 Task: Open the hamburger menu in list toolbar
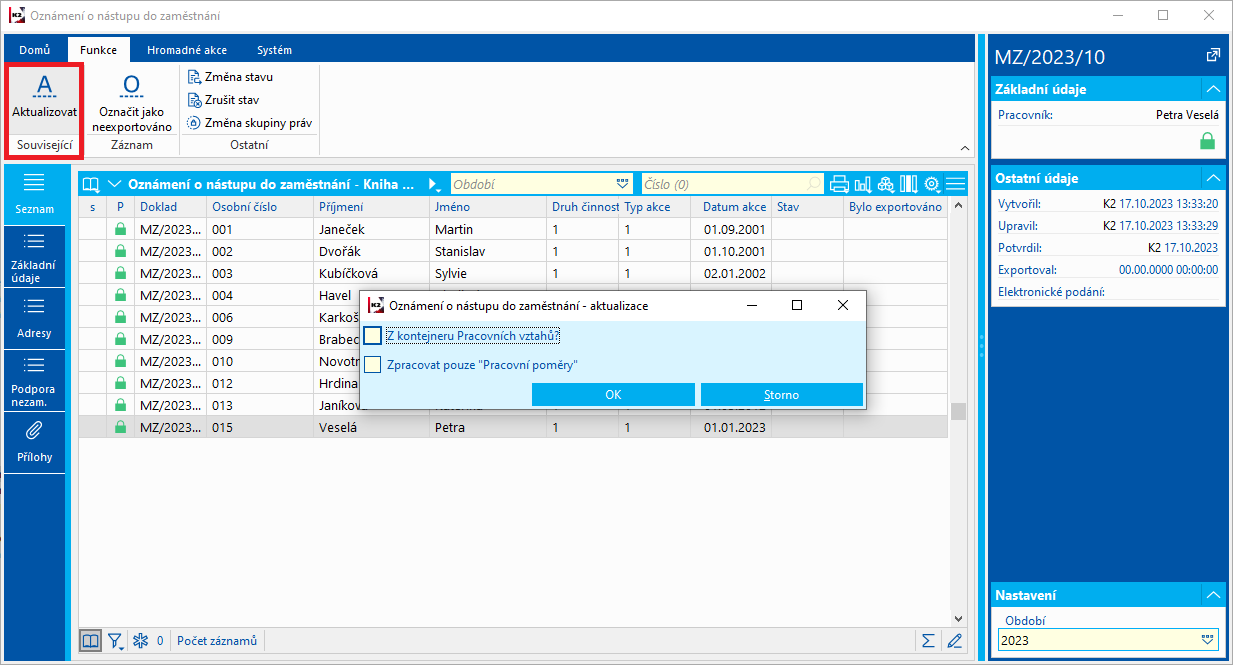[956, 184]
